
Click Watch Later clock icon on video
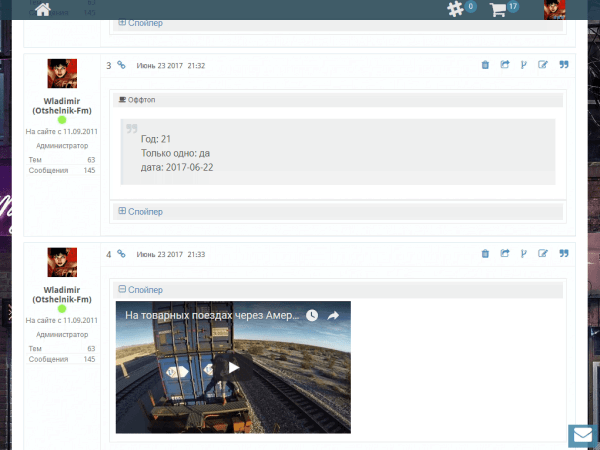[x=312, y=315]
